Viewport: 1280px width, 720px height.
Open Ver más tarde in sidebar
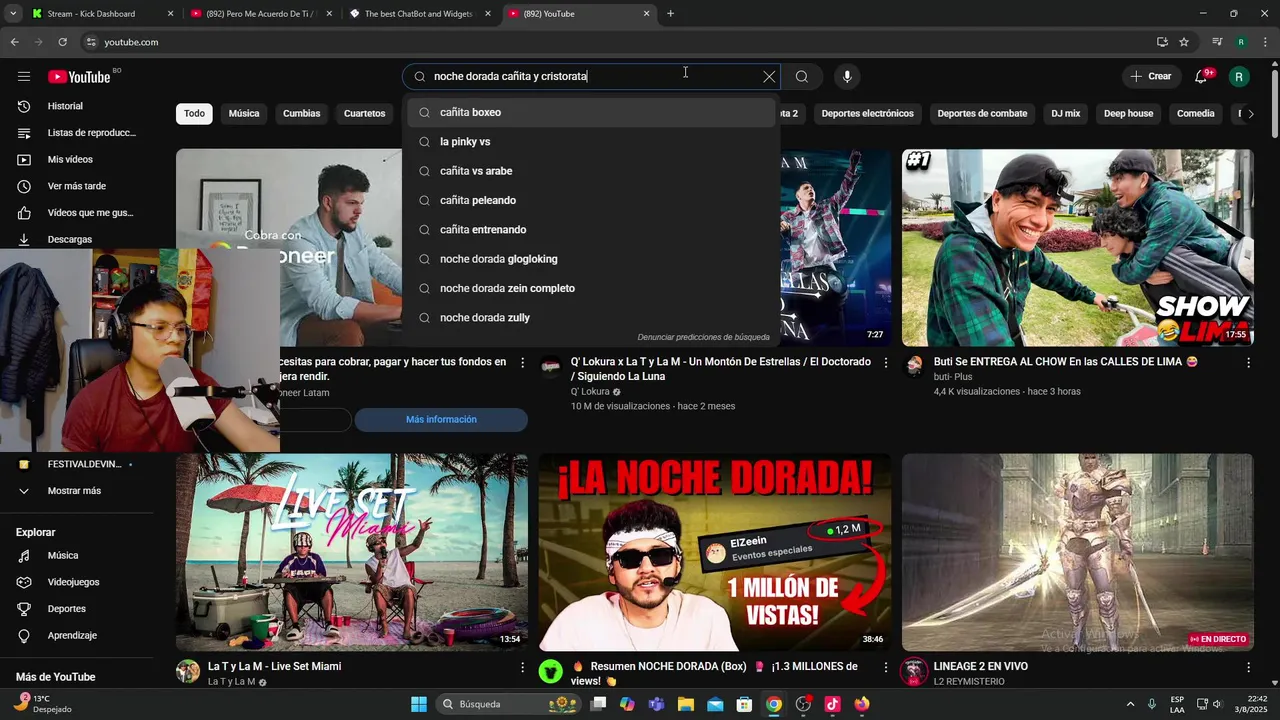[78, 186]
